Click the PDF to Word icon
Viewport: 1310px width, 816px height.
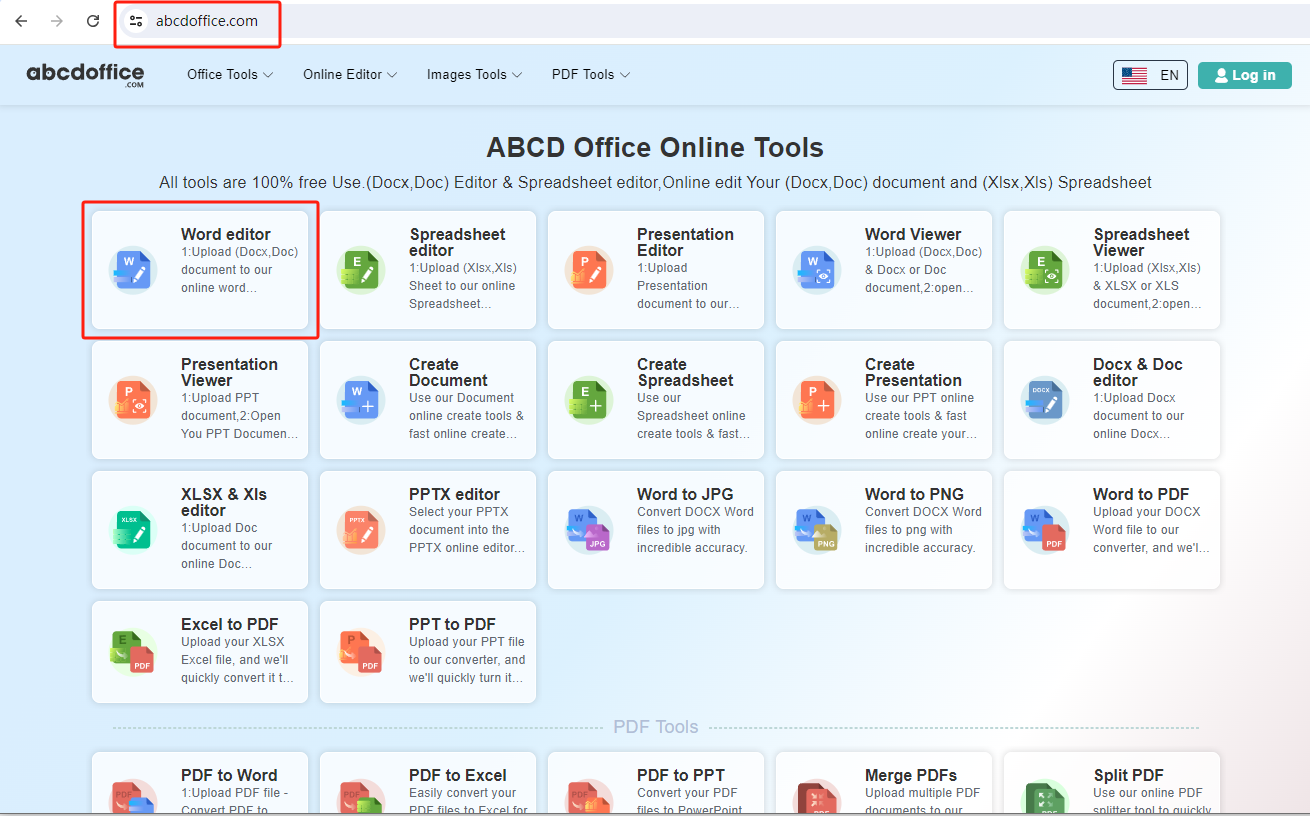(x=133, y=798)
